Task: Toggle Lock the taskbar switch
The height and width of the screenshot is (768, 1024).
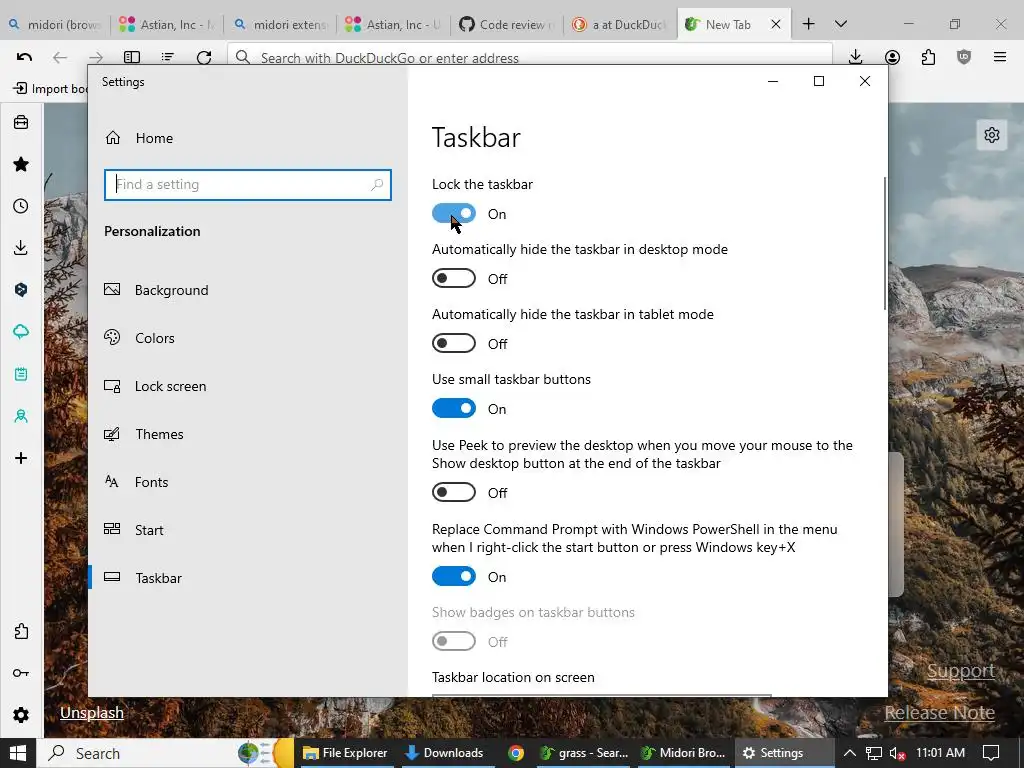Action: coord(454,214)
